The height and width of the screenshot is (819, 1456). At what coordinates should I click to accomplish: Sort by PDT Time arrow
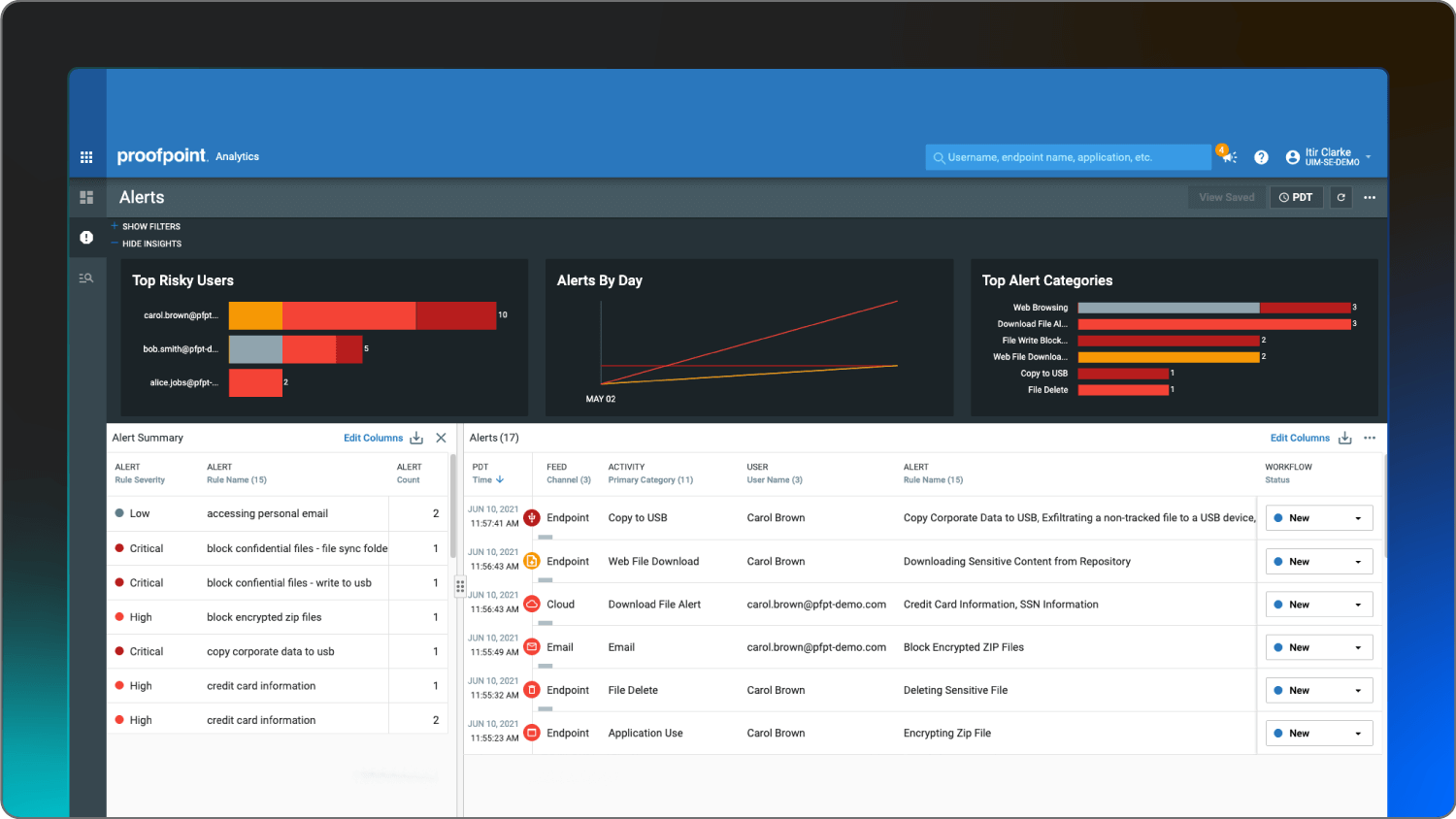(500, 479)
